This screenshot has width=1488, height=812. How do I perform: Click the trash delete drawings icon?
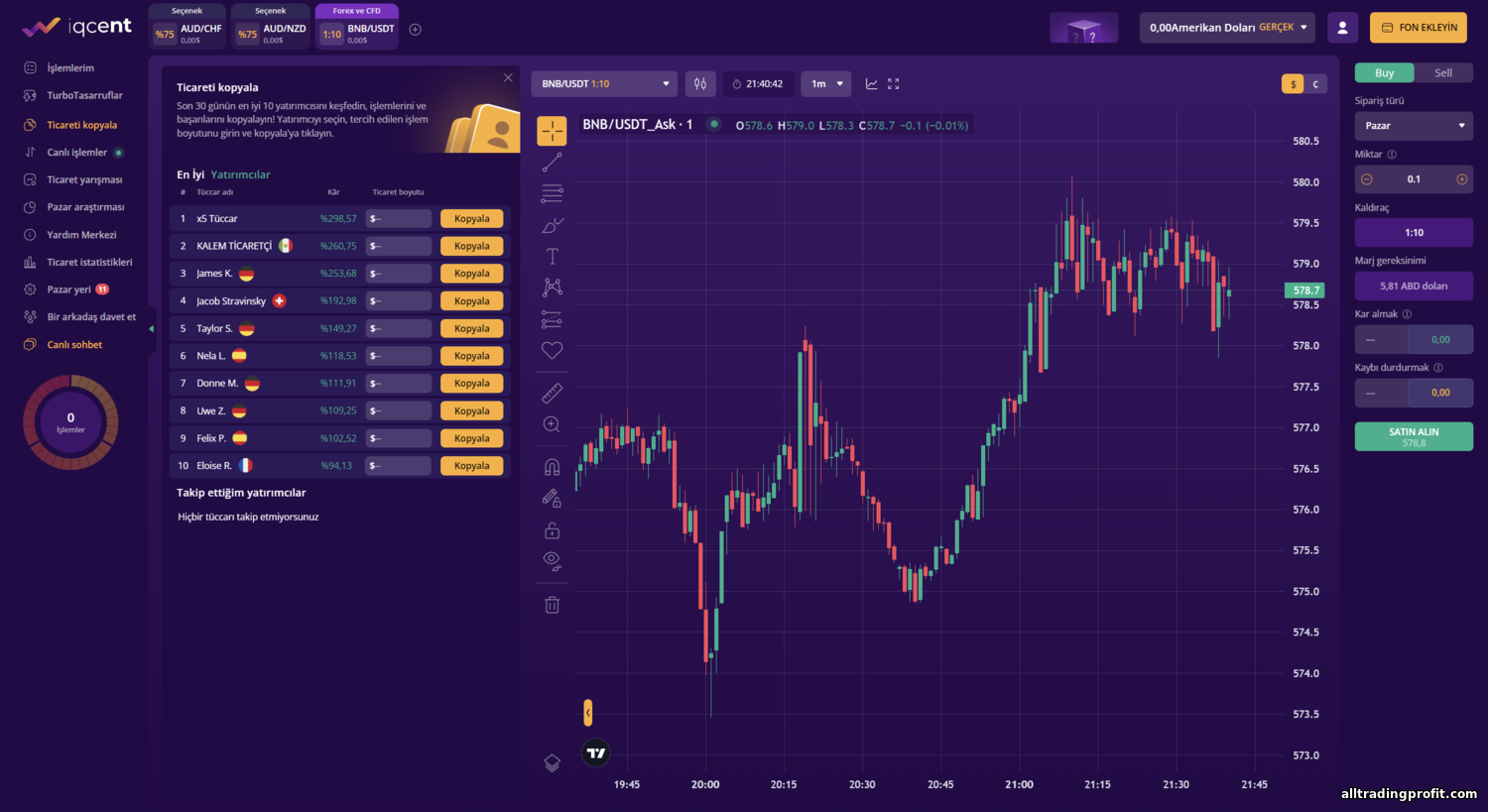(552, 605)
